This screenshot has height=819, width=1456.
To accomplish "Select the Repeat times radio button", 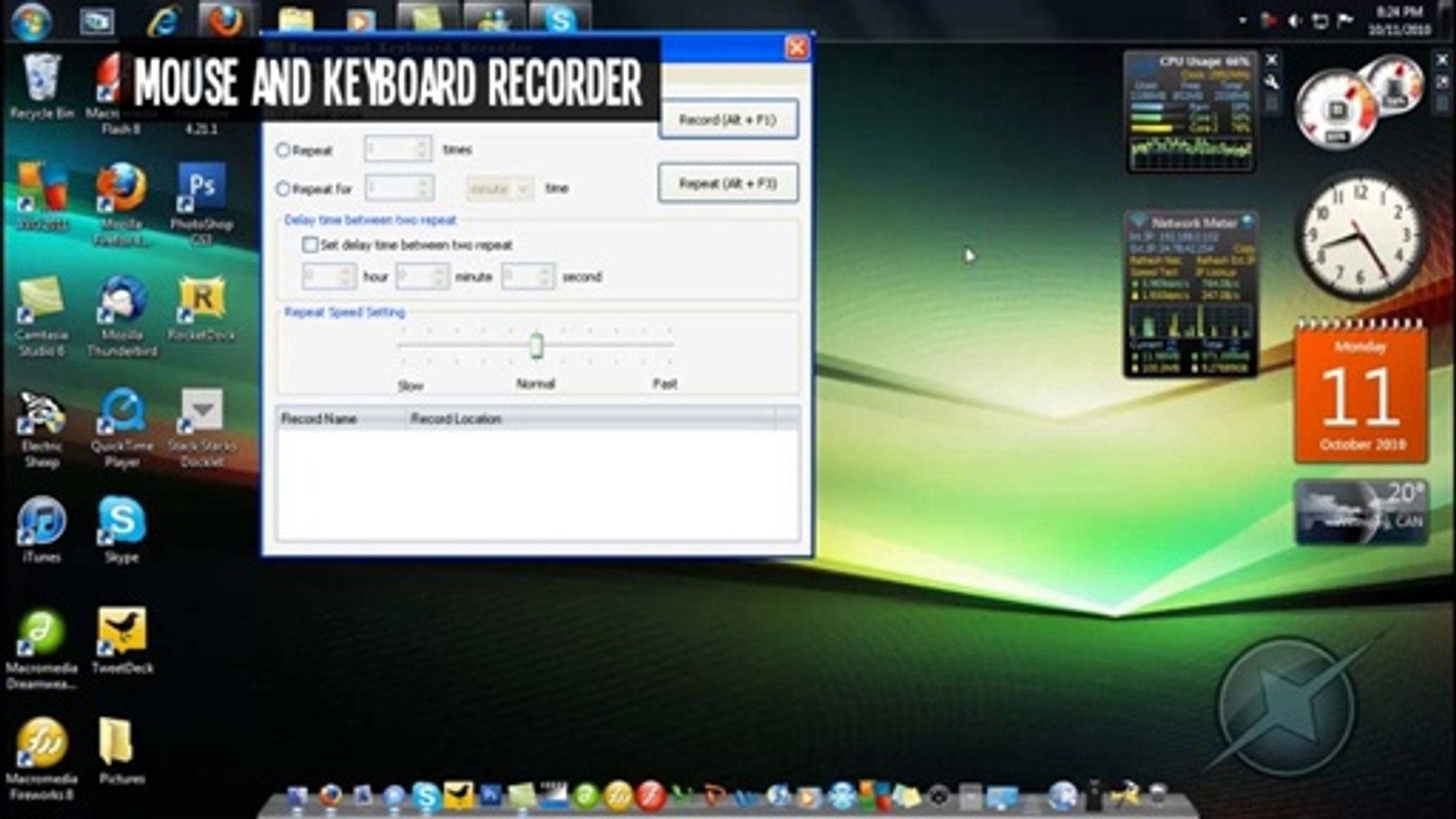I will 284,150.
